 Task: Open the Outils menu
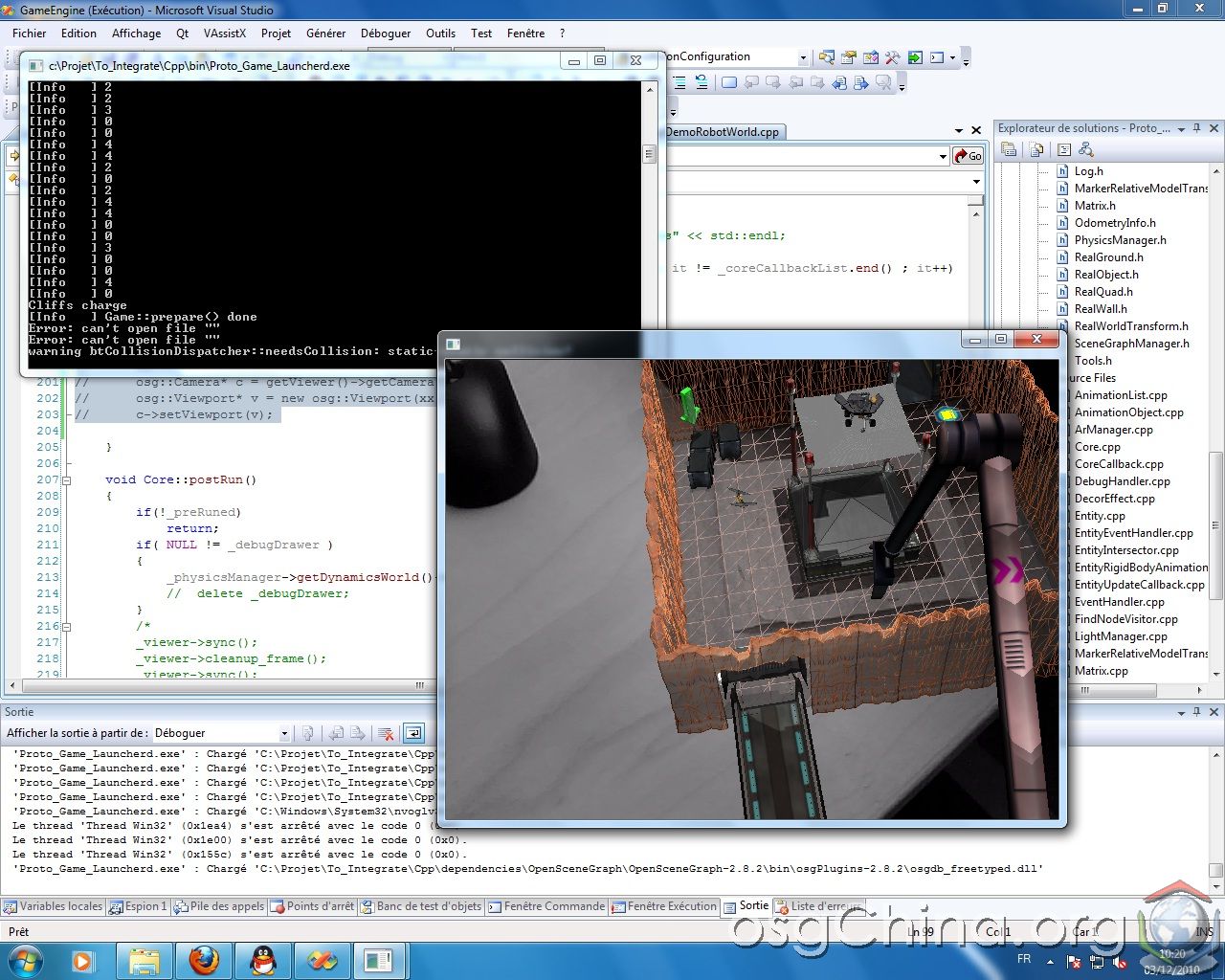440,33
